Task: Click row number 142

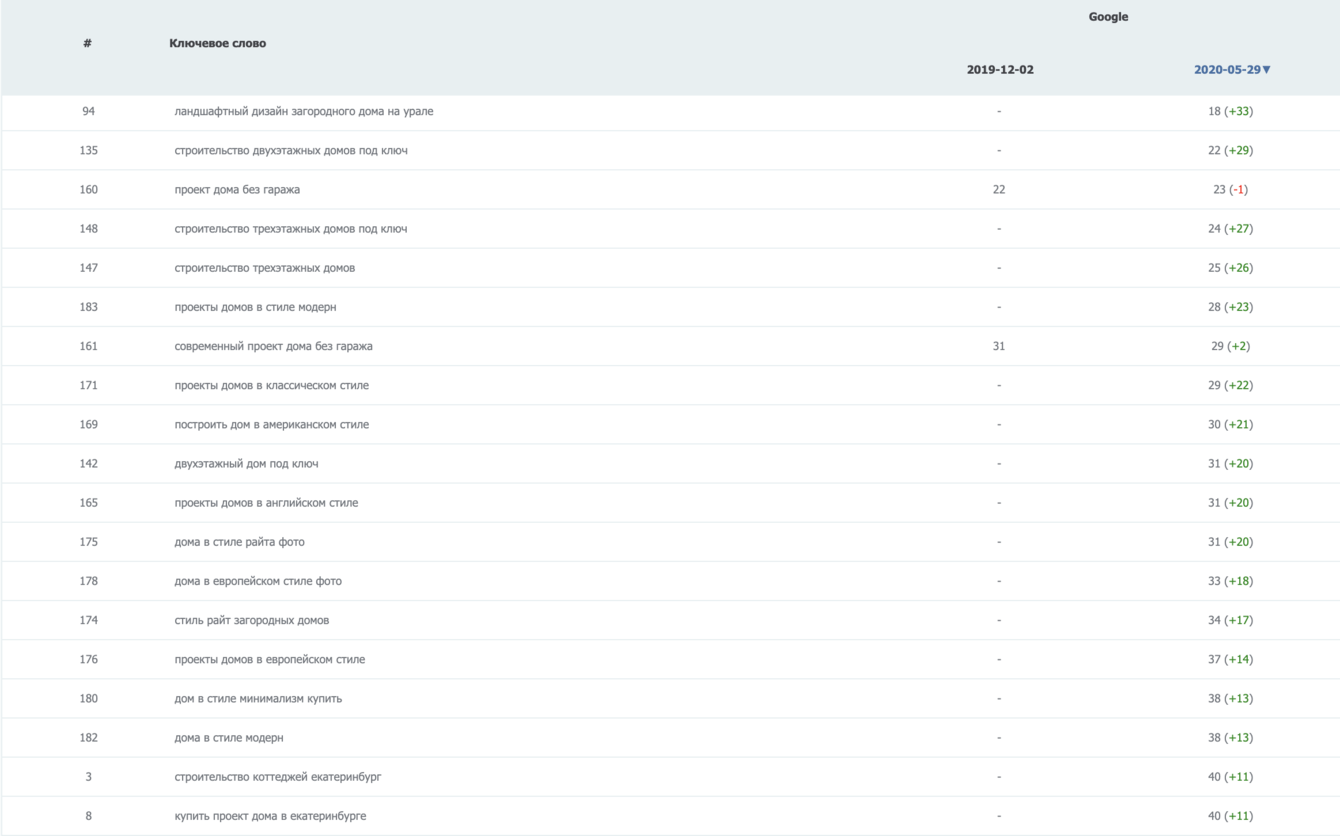Action: click(x=88, y=463)
